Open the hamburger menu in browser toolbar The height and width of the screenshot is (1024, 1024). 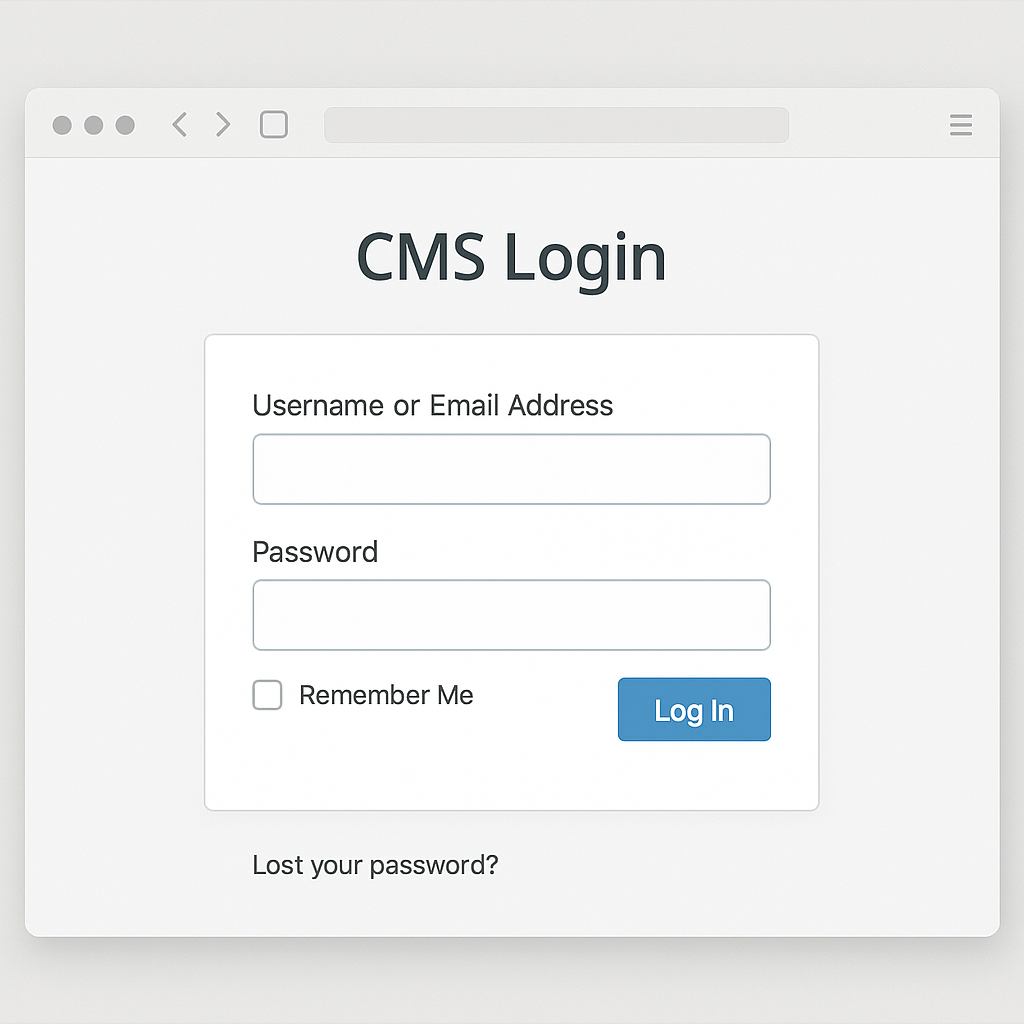coord(960,125)
